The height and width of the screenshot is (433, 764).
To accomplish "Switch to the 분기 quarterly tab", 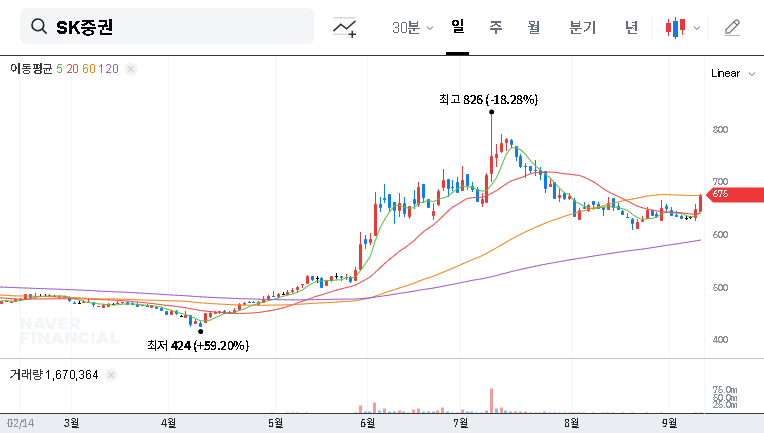I will point(582,27).
